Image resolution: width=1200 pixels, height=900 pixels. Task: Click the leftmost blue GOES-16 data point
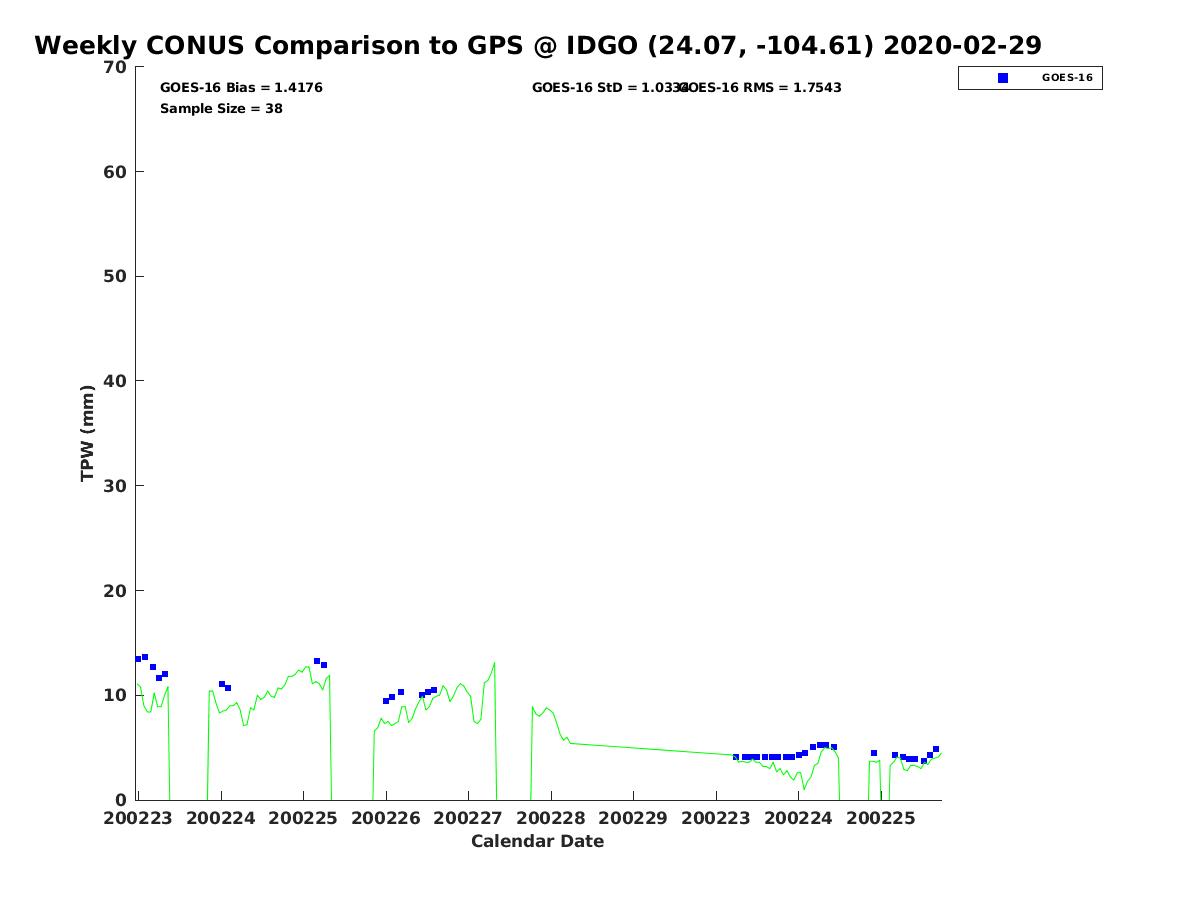[x=138, y=659]
